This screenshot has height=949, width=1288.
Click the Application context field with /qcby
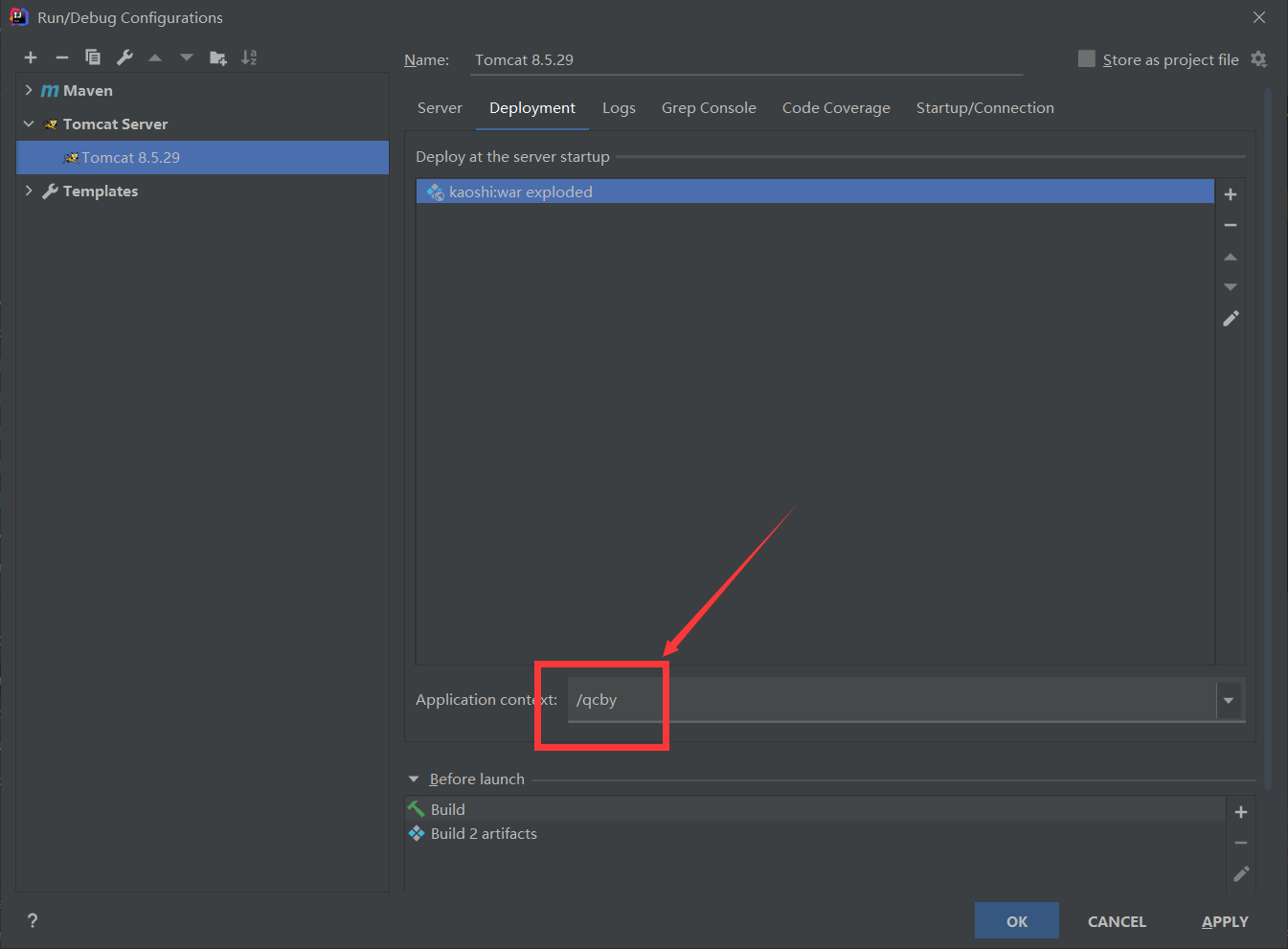pos(892,700)
